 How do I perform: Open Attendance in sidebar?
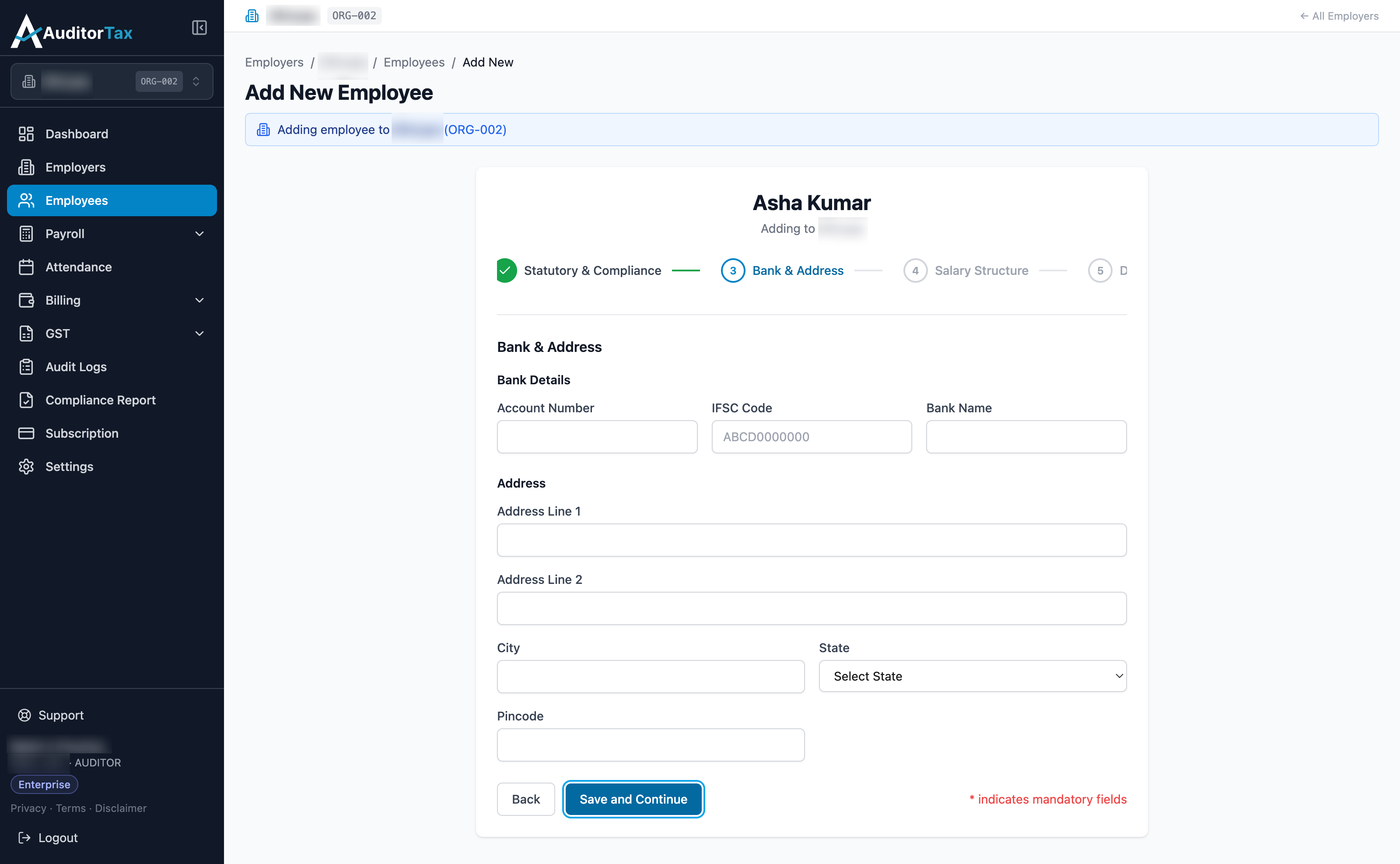[x=112, y=267]
